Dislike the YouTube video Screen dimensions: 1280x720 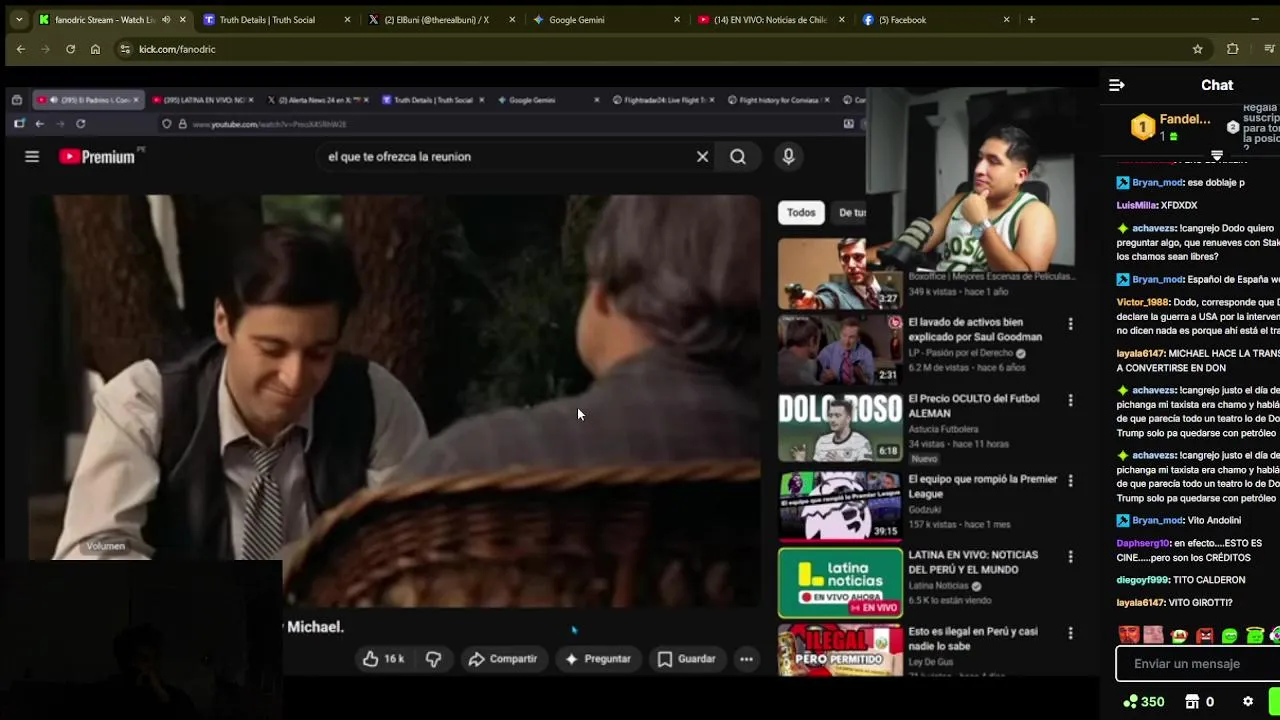tap(433, 659)
